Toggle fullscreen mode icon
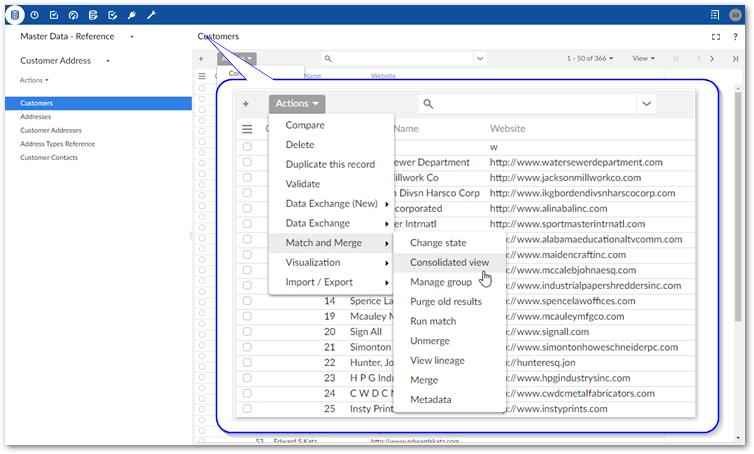The height and width of the screenshot is (454, 754). pyautogui.click(x=716, y=37)
